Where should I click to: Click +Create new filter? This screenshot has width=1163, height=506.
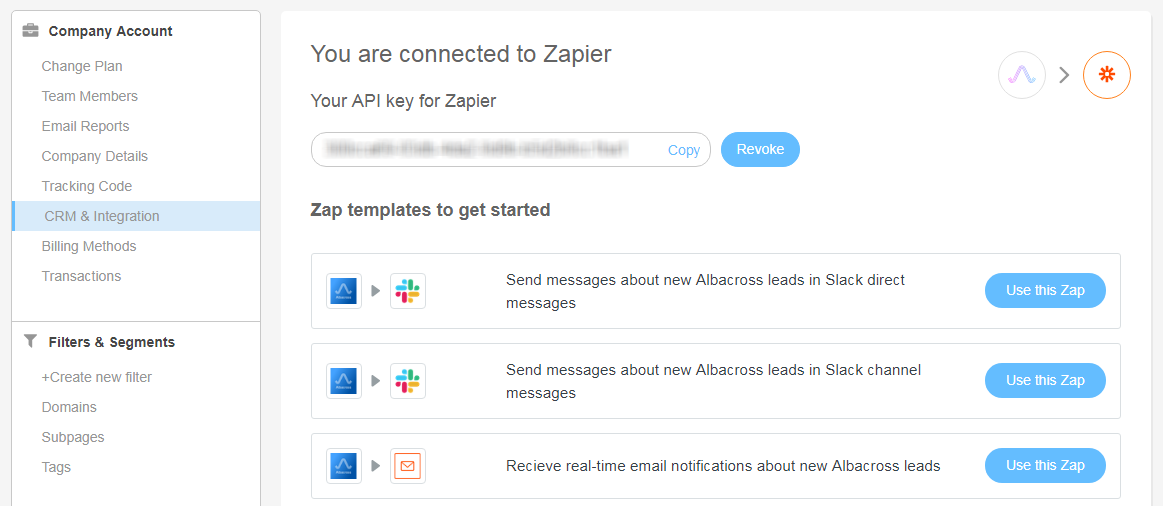pos(97,377)
